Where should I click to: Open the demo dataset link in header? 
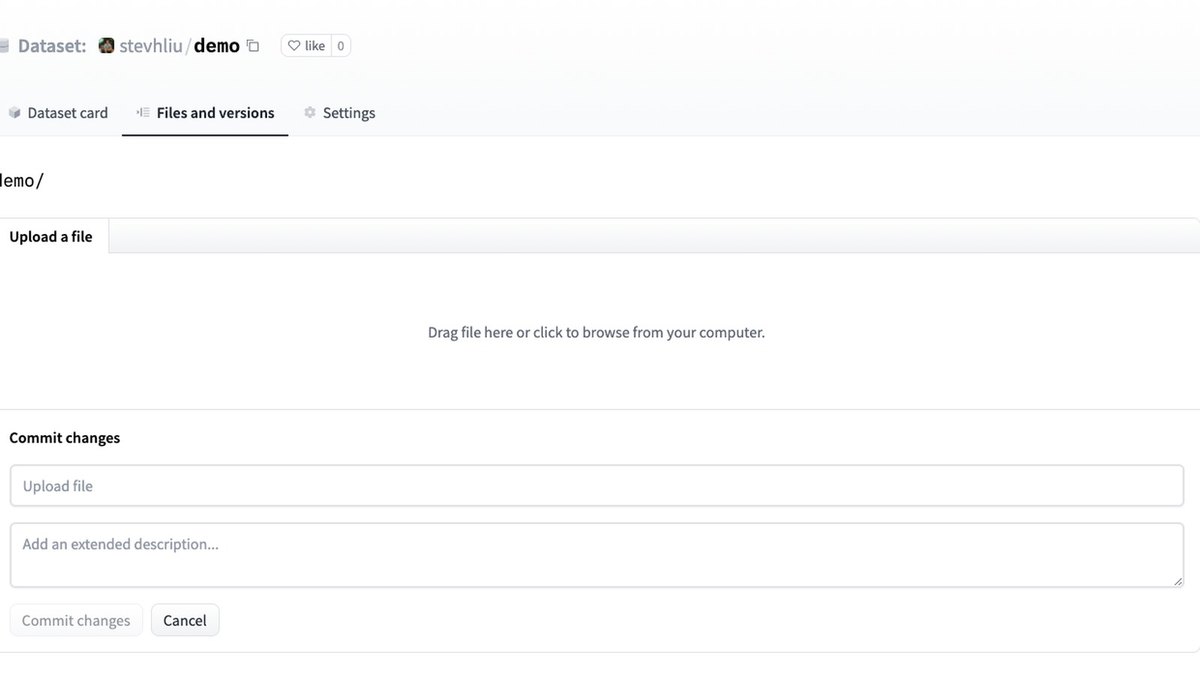pyautogui.click(x=217, y=45)
